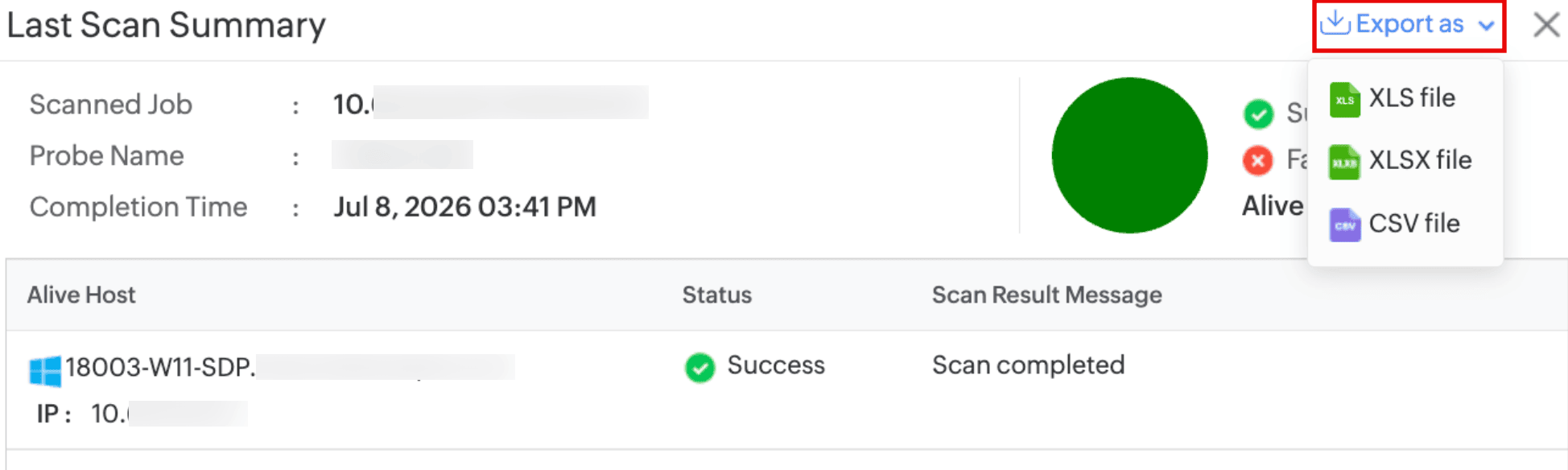Screen dimensions: 1568x470
Task: Click the CSV file icon
Action: tap(1344, 225)
